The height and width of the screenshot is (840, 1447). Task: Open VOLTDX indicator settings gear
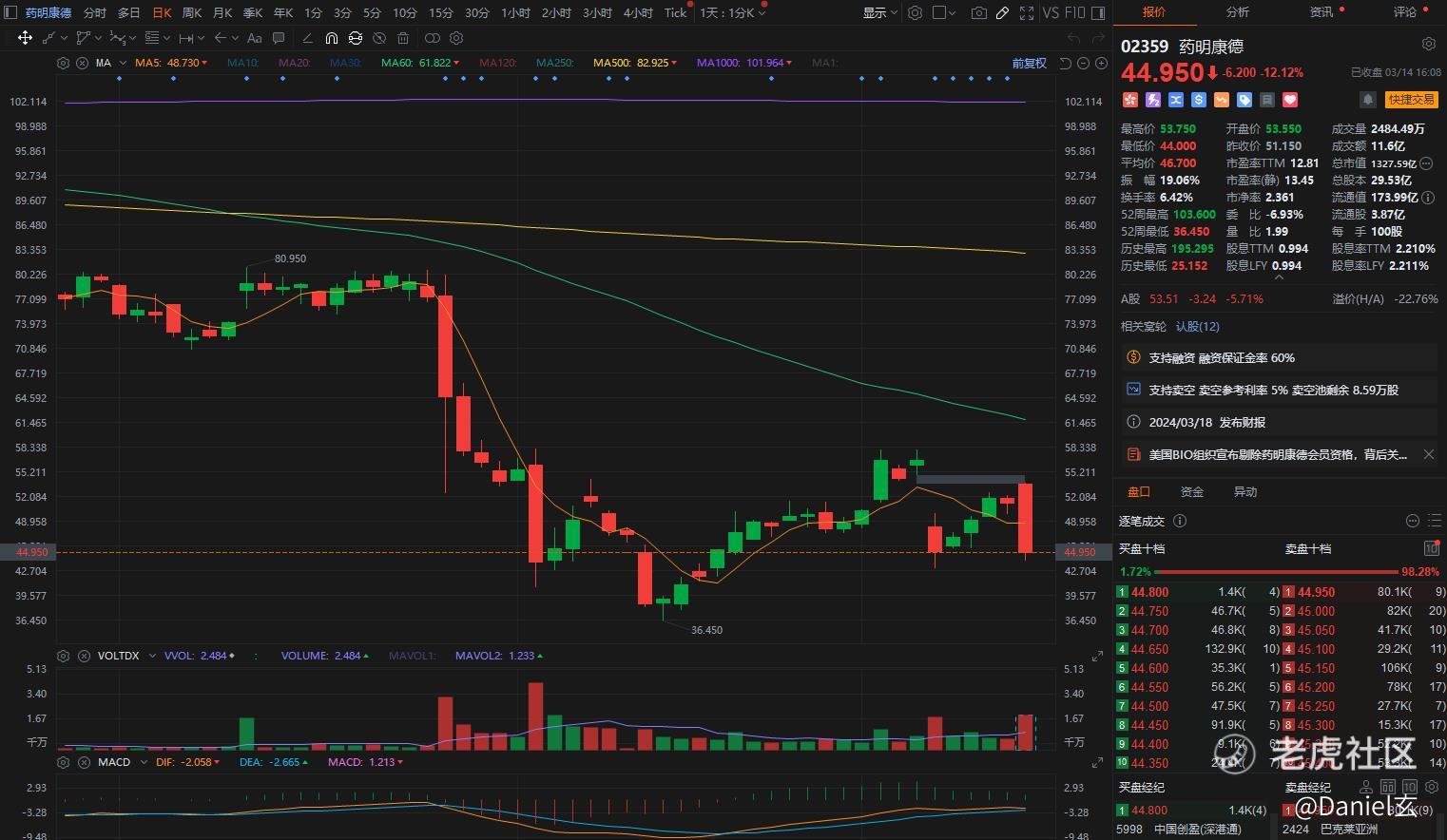tap(63, 656)
